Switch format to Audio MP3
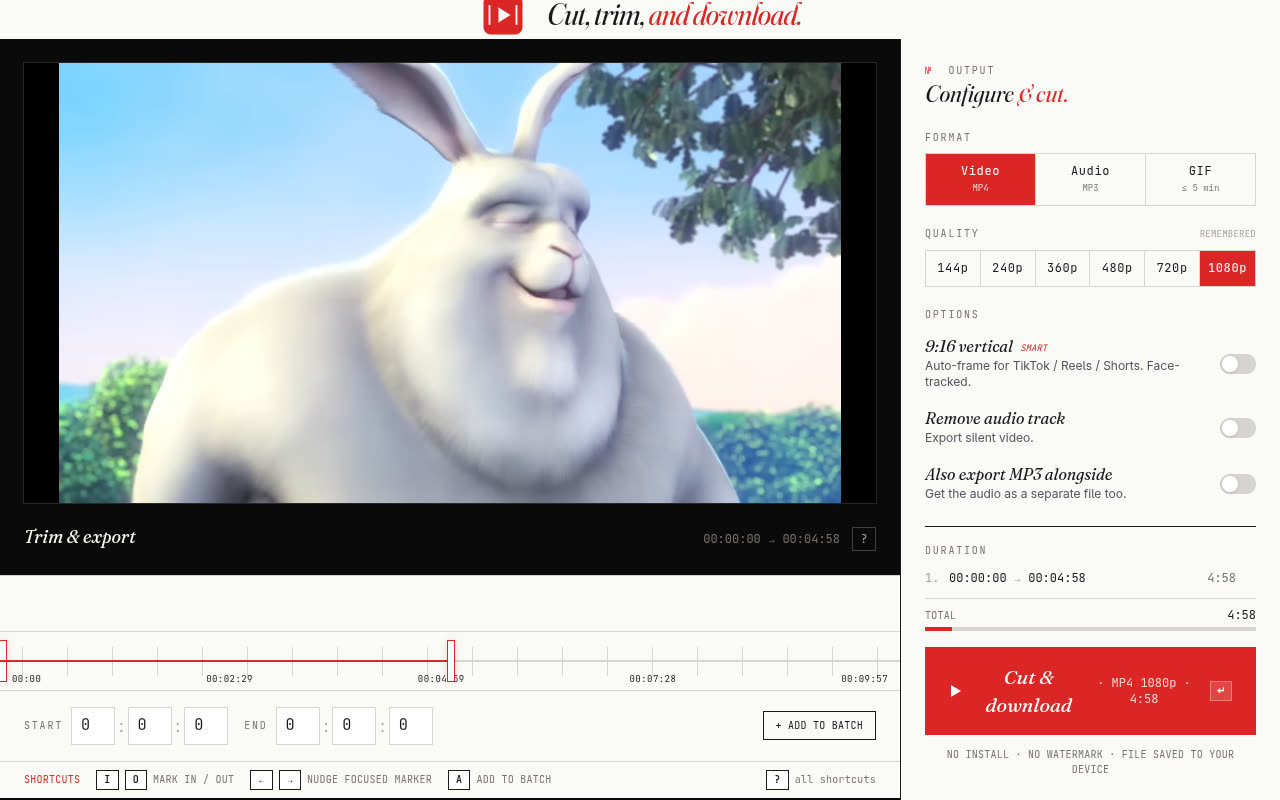This screenshot has height=800, width=1280. pos(1090,179)
